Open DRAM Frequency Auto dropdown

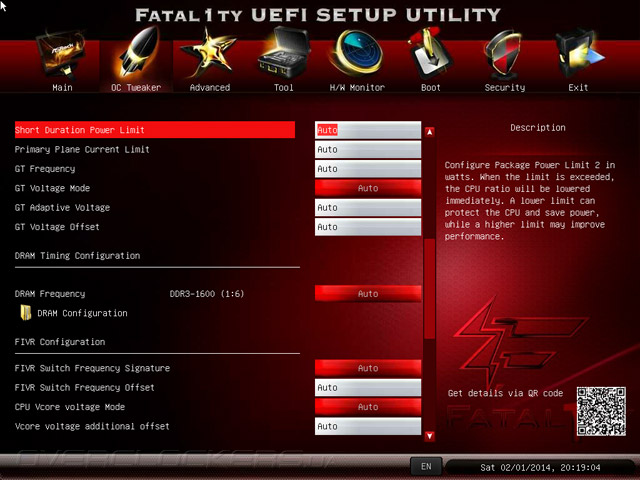pyautogui.click(x=368, y=293)
